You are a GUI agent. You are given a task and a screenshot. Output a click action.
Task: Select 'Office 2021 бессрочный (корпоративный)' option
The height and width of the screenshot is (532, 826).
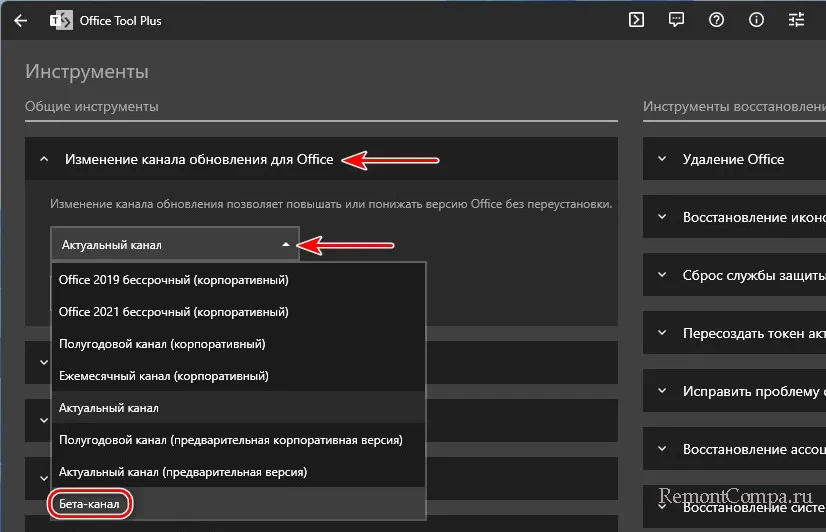tap(174, 312)
